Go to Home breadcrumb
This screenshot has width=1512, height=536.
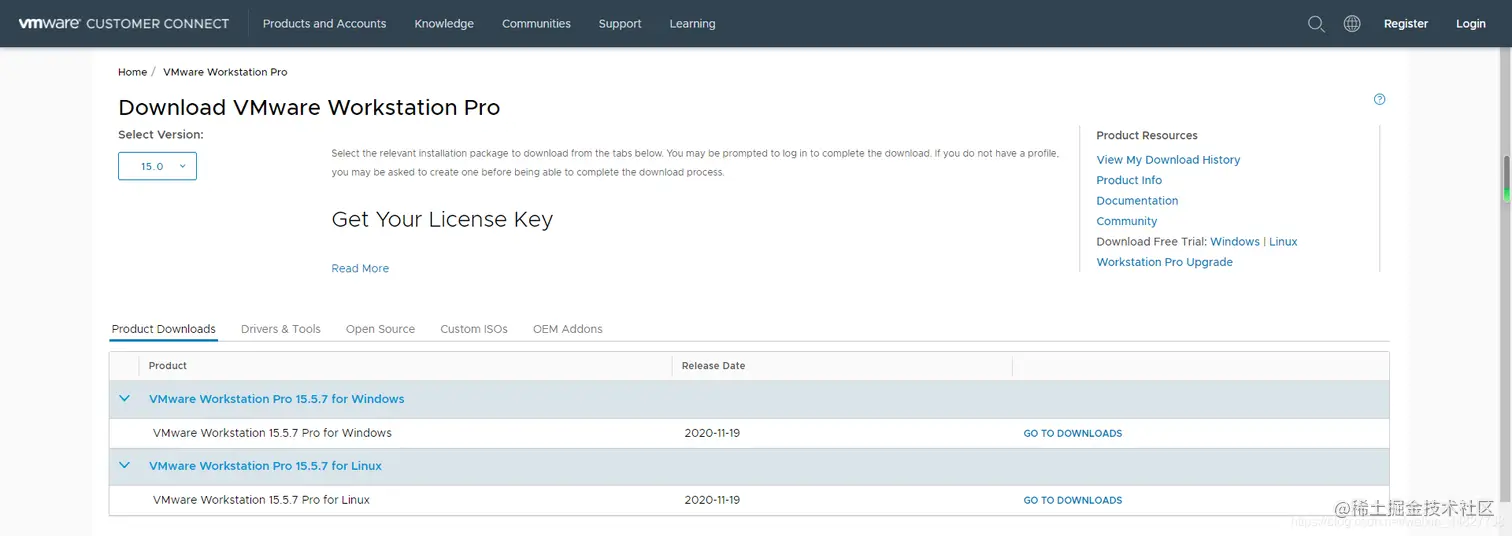[x=132, y=72]
